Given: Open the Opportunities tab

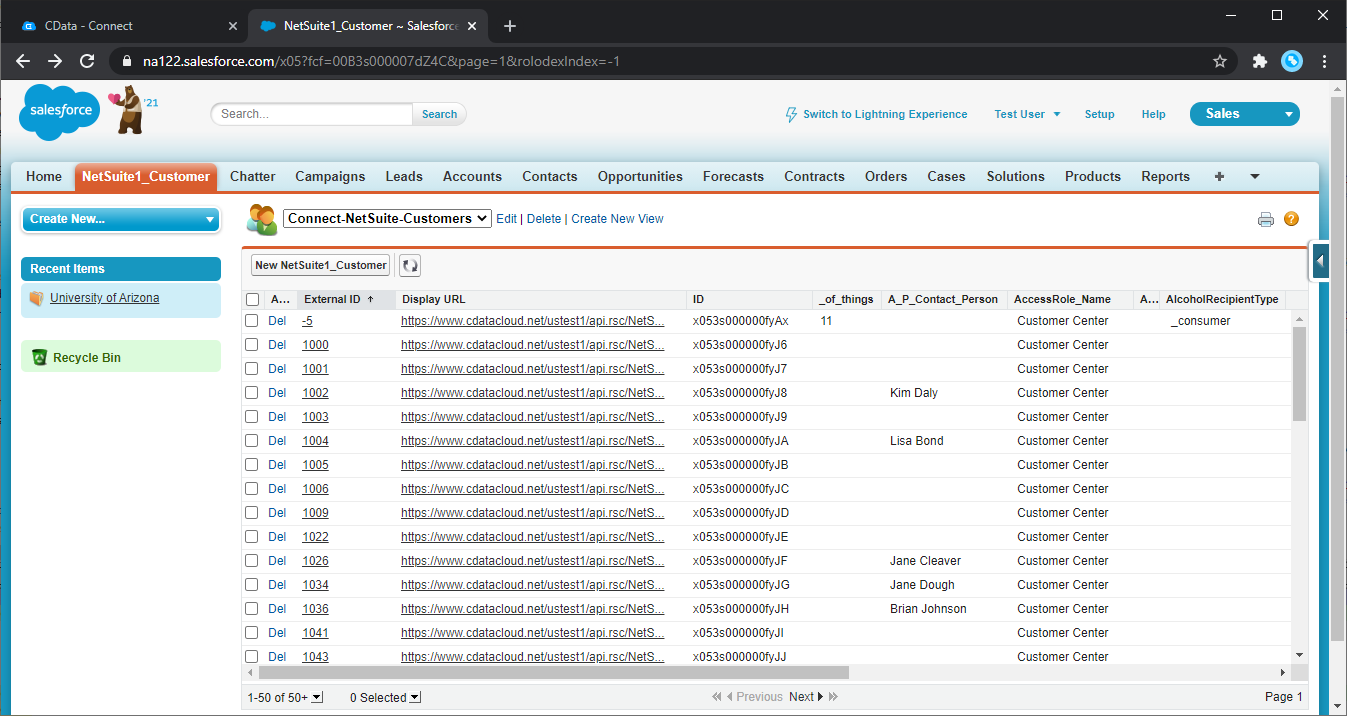Looking at the screenshot, I should [x=640, y=176].
